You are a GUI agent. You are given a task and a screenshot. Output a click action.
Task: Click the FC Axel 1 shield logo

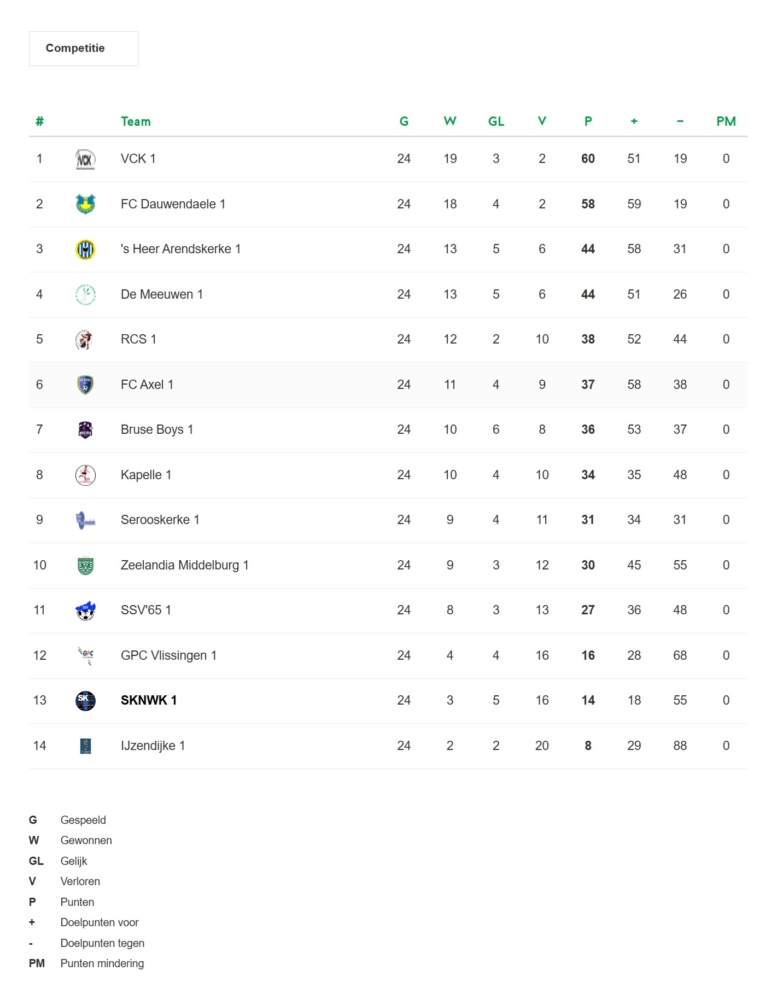(x=86, y=385)
